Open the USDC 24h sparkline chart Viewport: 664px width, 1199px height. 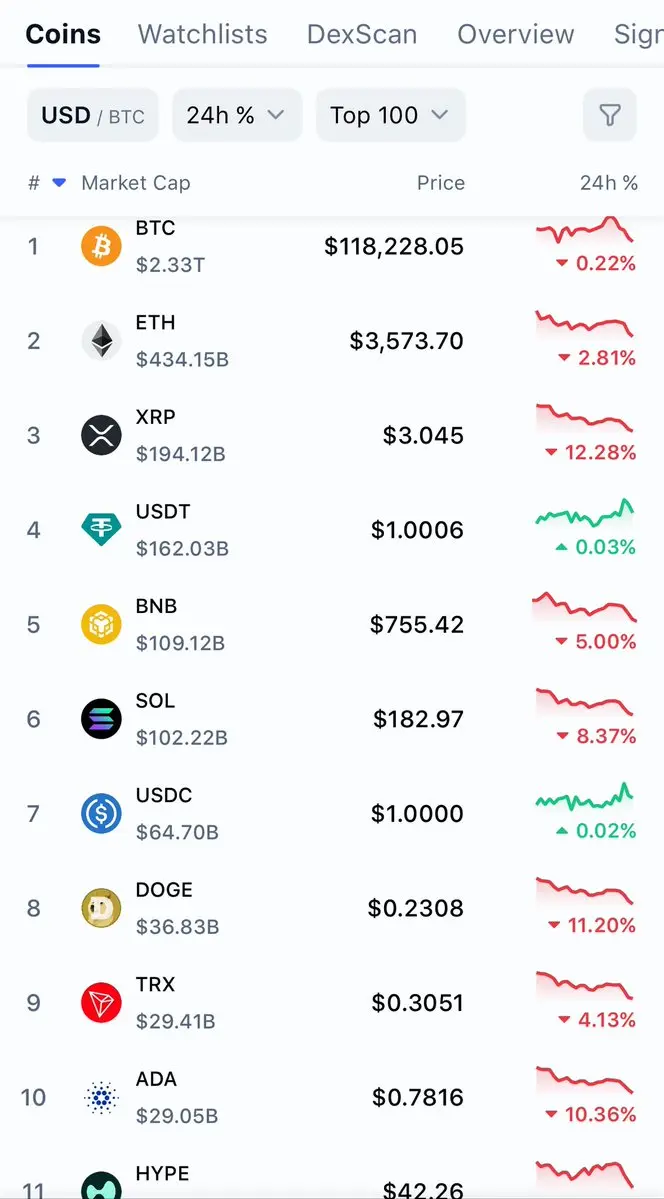585,798
